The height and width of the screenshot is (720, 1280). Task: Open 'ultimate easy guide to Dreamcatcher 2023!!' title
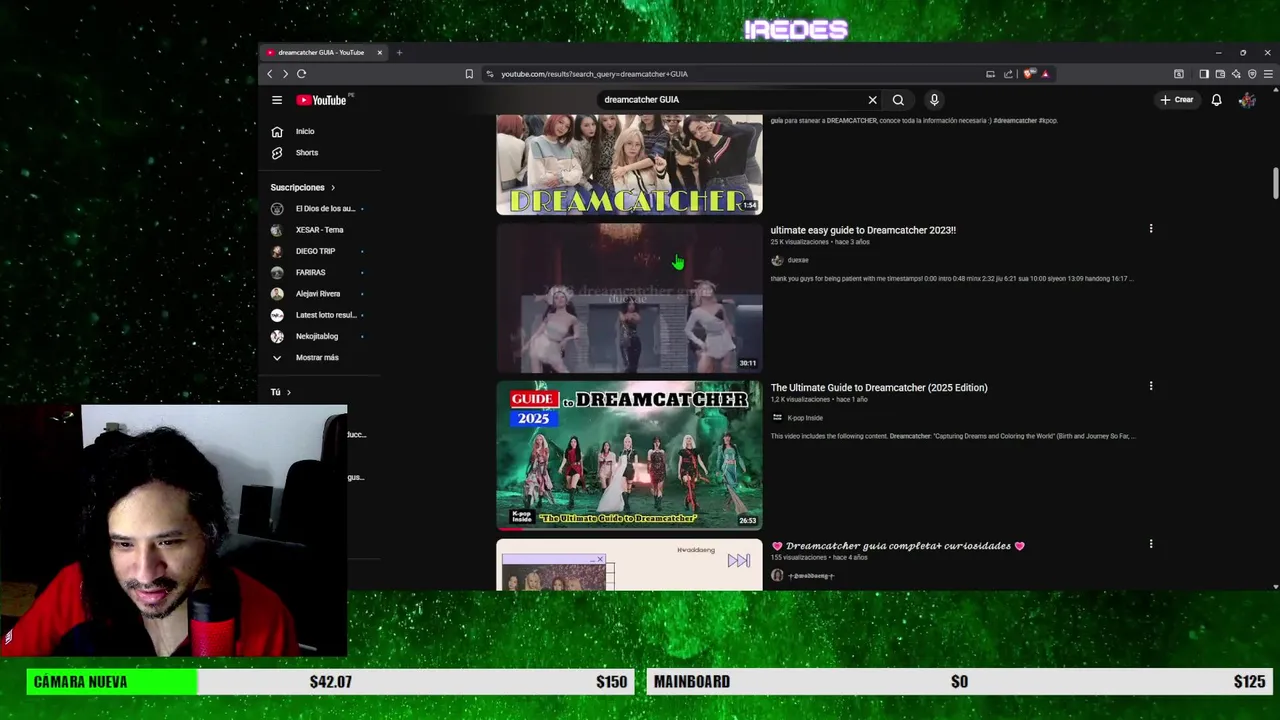pos(863,230)
